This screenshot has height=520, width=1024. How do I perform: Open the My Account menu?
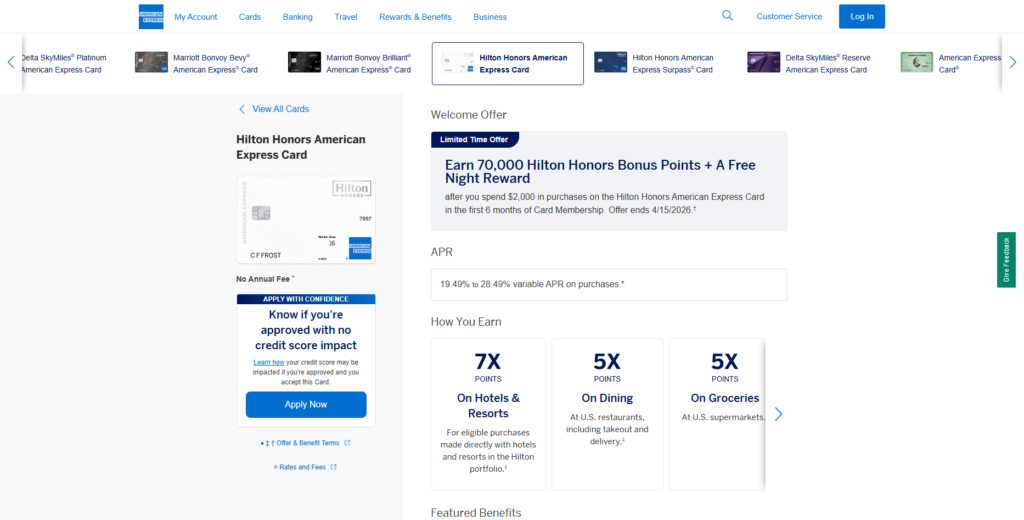click(195, 17)
